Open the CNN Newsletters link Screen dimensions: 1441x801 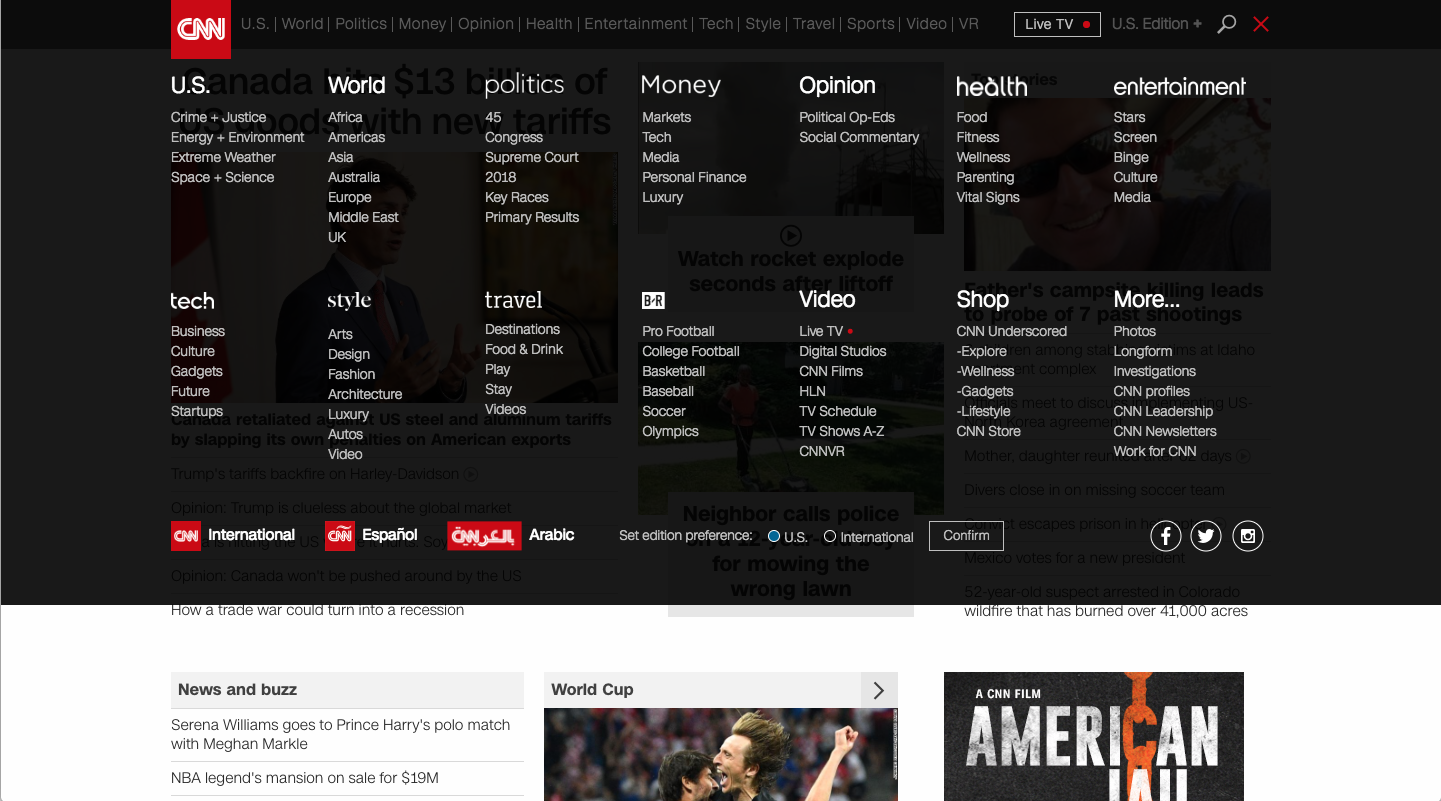1165,431
